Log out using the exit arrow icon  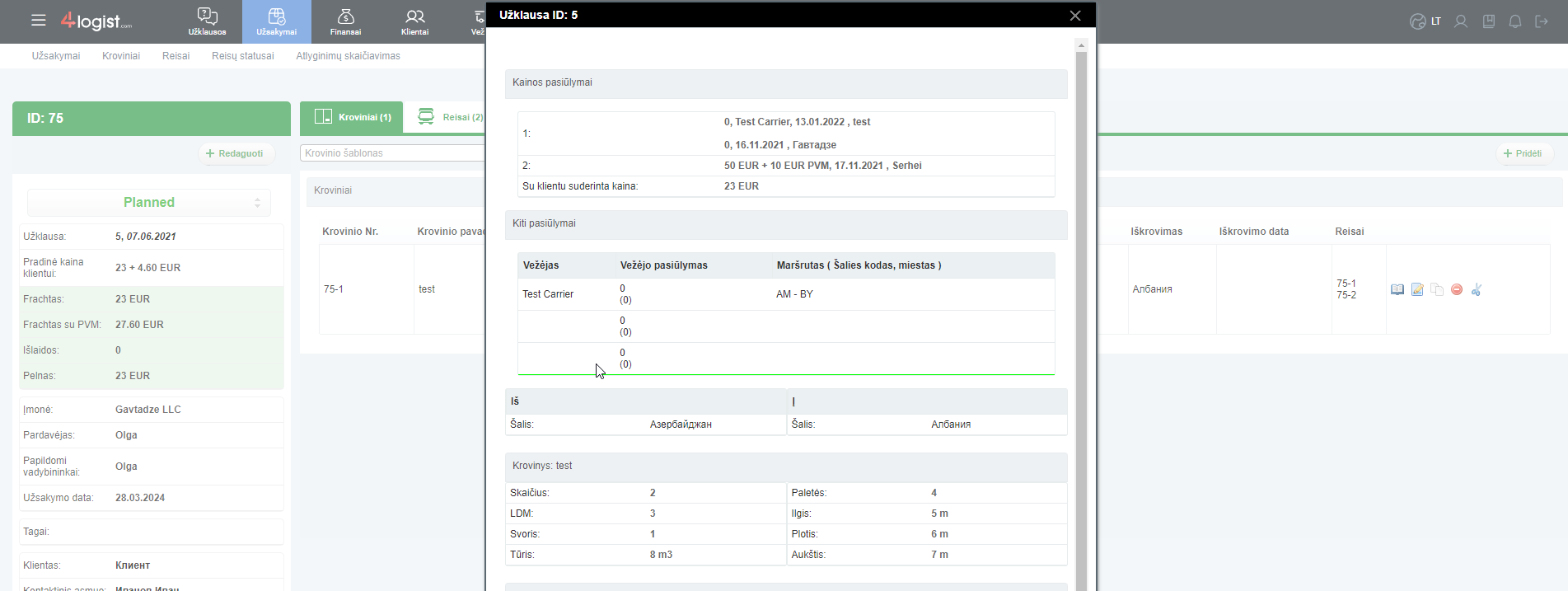click(1542, 21)
